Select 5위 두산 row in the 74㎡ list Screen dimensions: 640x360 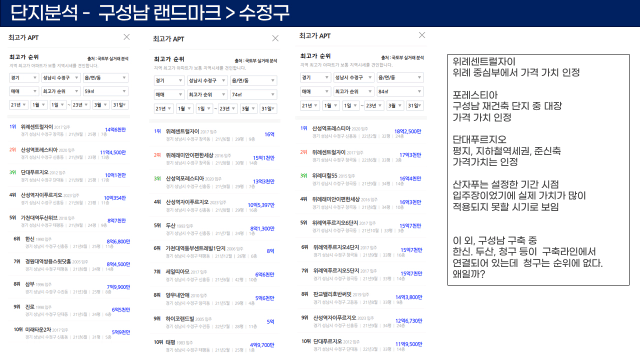click(x=215, y=229)
